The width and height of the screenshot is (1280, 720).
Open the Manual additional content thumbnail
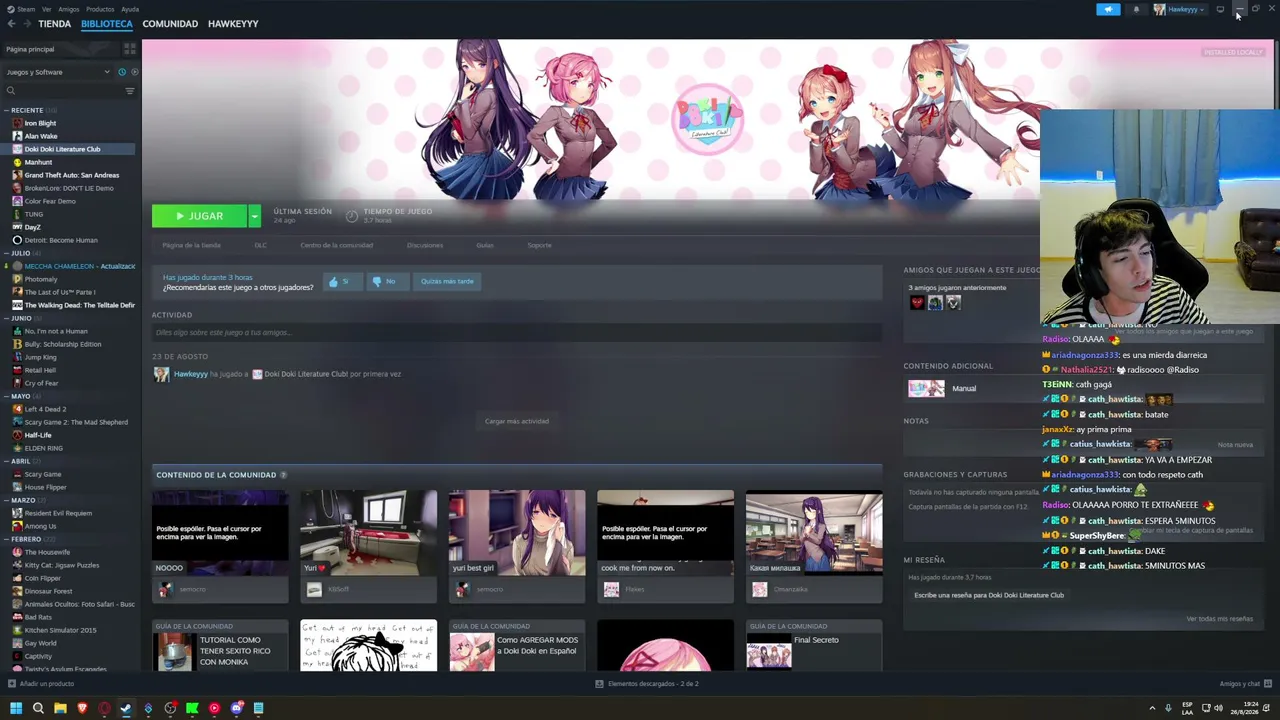(x=926, y=388)
